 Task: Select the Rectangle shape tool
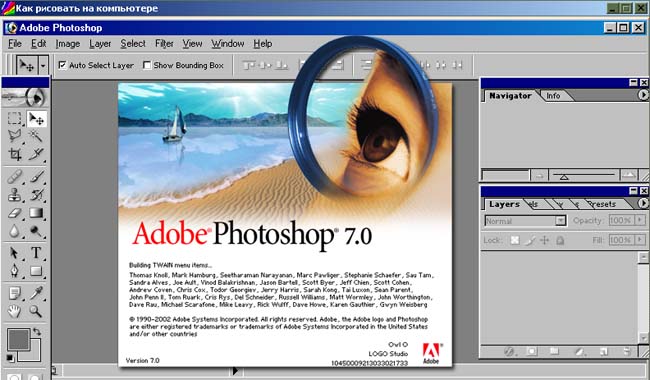click(x=36, y=271)
